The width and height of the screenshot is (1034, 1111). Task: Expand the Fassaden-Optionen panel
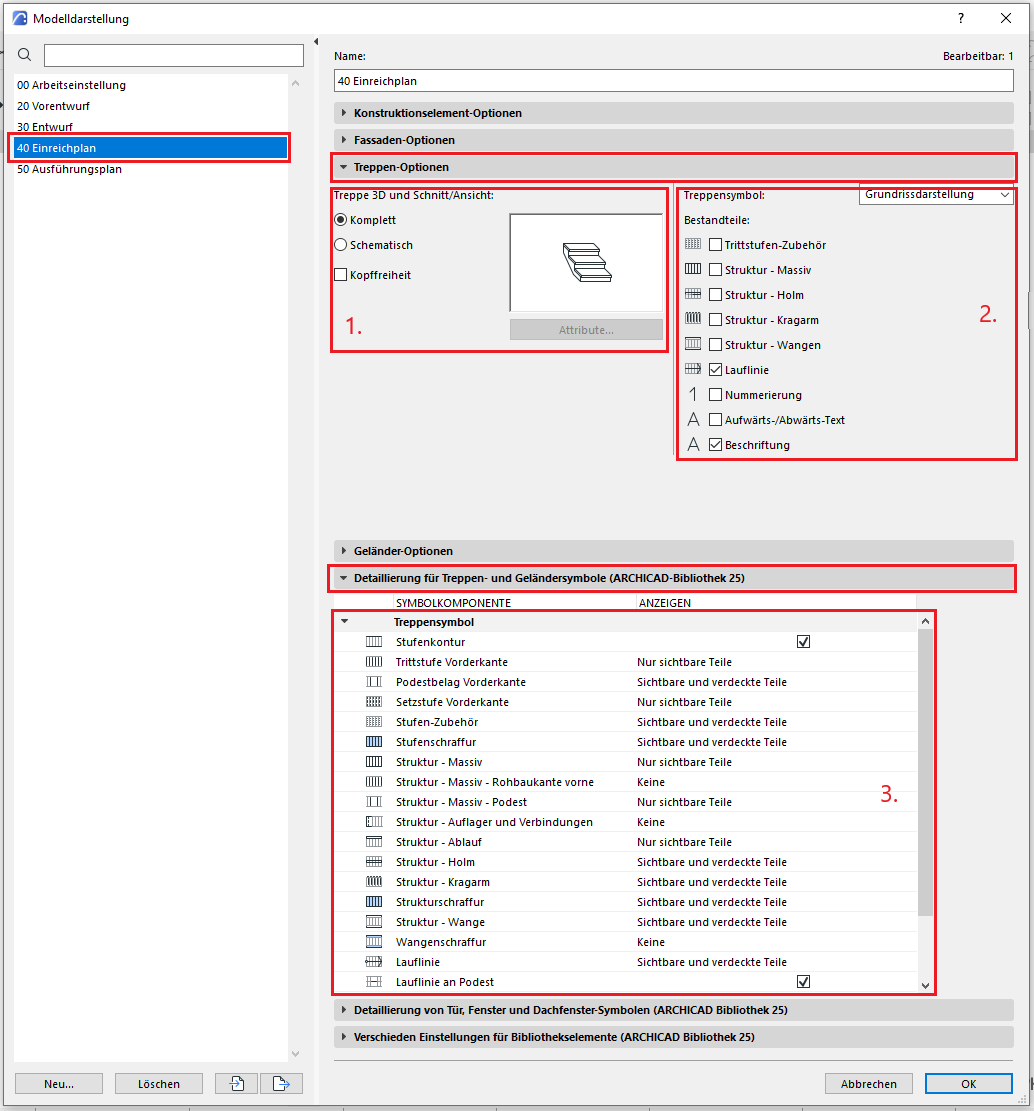click(x=404, y=140)
